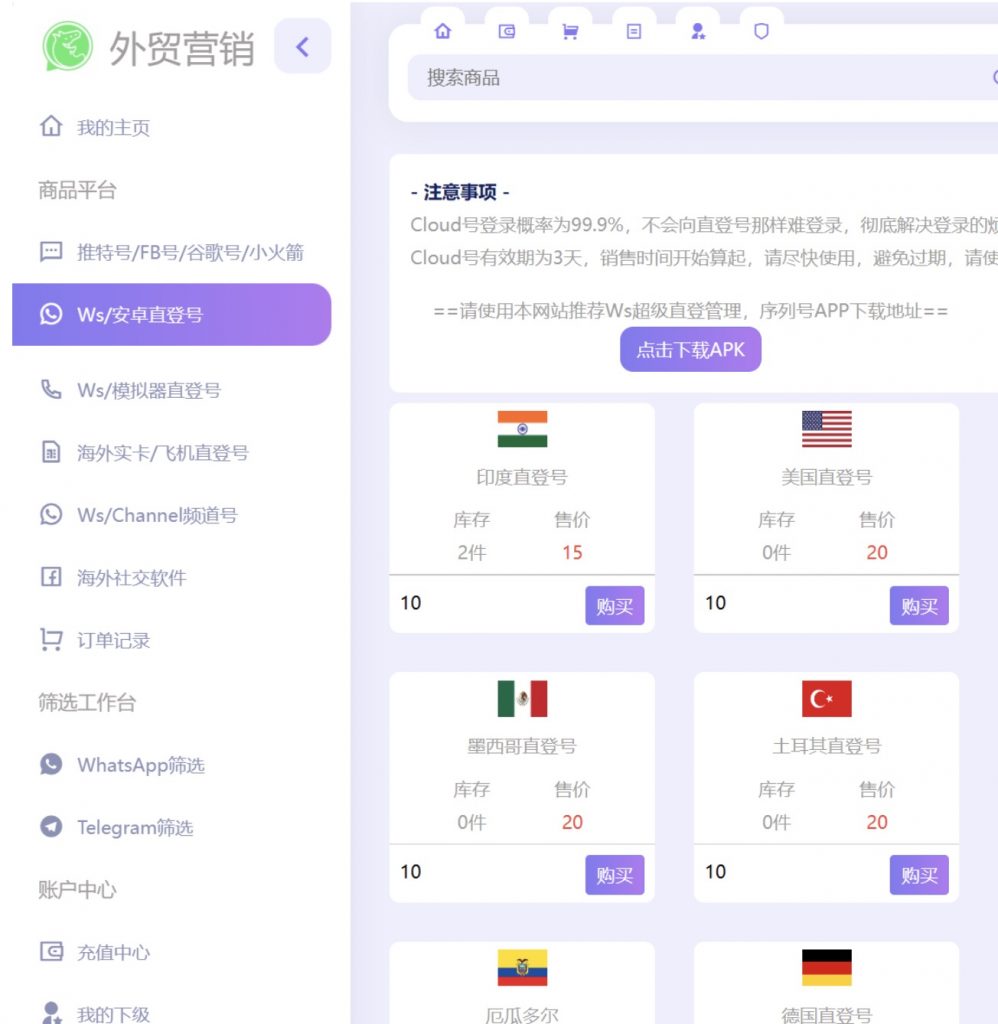Click the 筛选工作台 section header
This screenshot has width=998, height=1024.
87,702
